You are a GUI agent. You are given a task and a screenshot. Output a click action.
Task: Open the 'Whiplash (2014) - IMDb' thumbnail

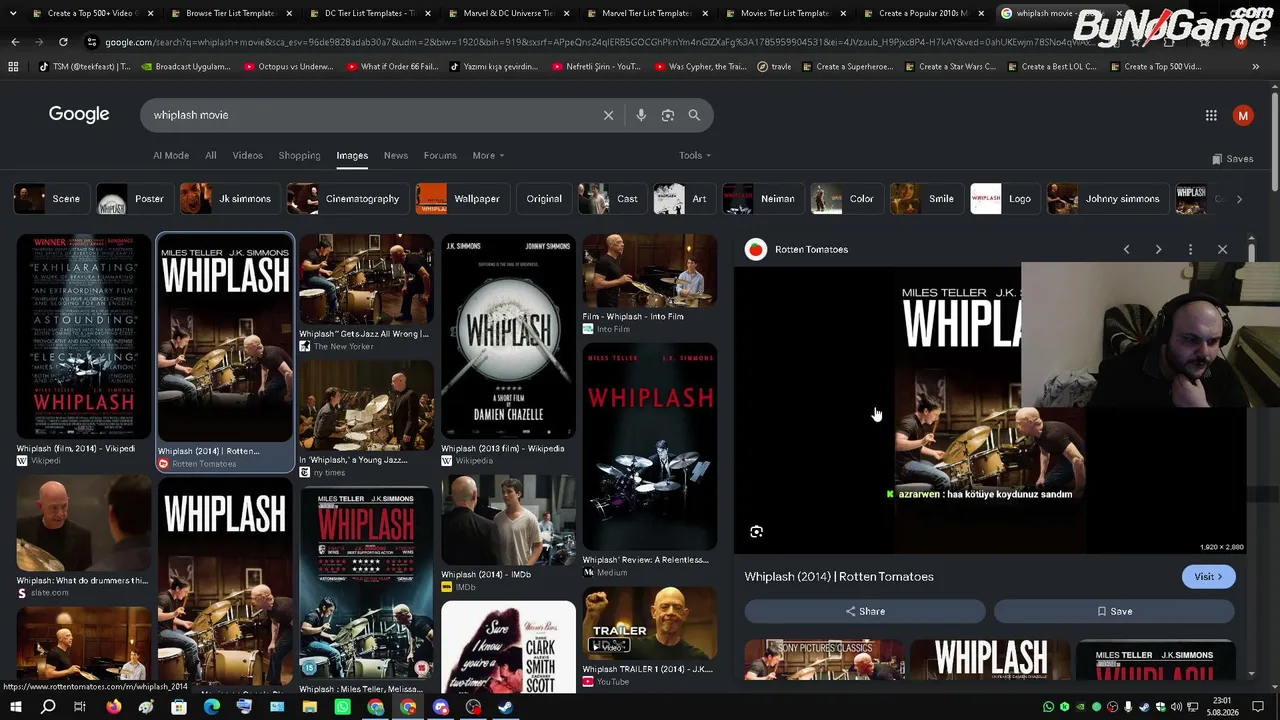[x=508, y=520]
